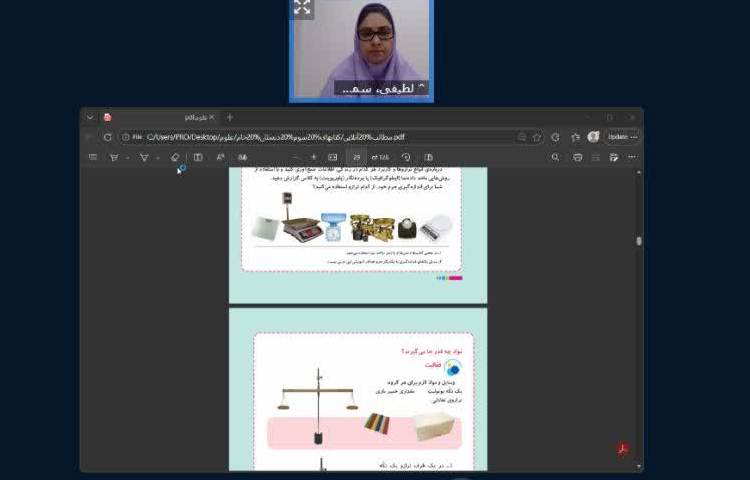View the file info icon in address bar
The height and width of the screenshot is (480, 750).
pos(125,137)
